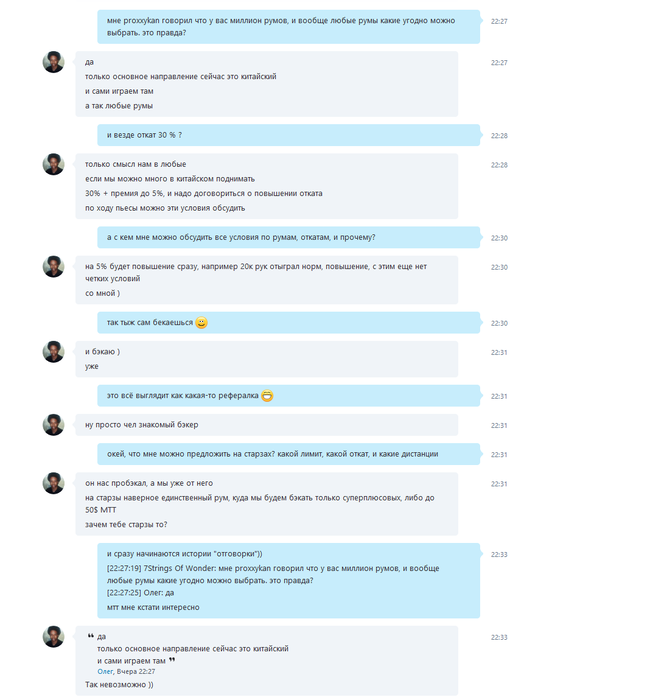Image resolution: width=653 pixels, height=700 pixels.
Task: Click avatar next to 'он нас пробэкал' message
Action: coord(54,483)
